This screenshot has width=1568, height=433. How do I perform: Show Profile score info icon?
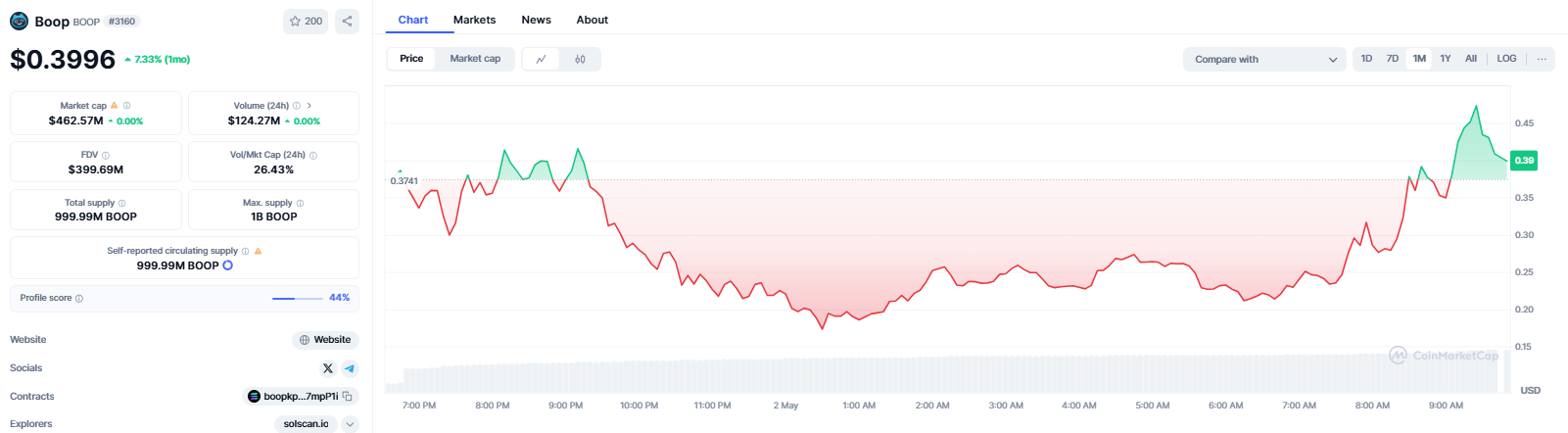[79, 298]
